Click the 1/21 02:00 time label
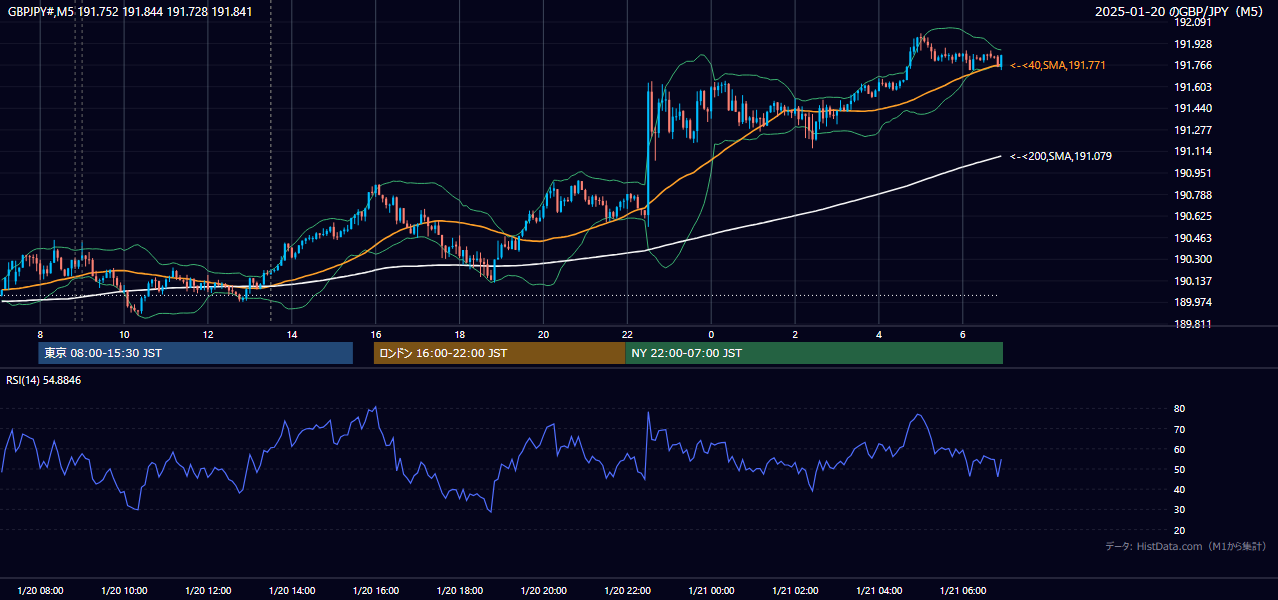1278x600 pixels. point(796,591)
